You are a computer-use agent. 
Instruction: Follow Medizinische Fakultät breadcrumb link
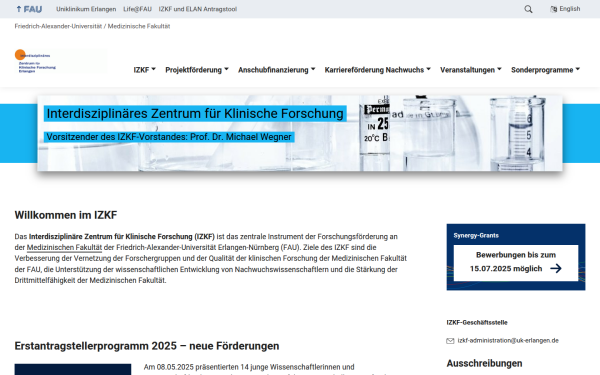tap(139, 26)
